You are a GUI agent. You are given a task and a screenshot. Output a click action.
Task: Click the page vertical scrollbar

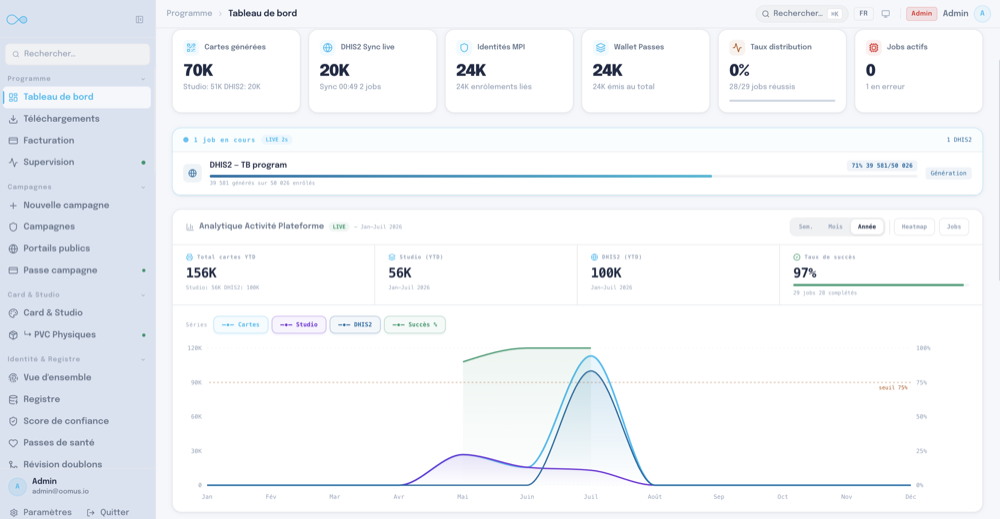[x=997, y=172]
